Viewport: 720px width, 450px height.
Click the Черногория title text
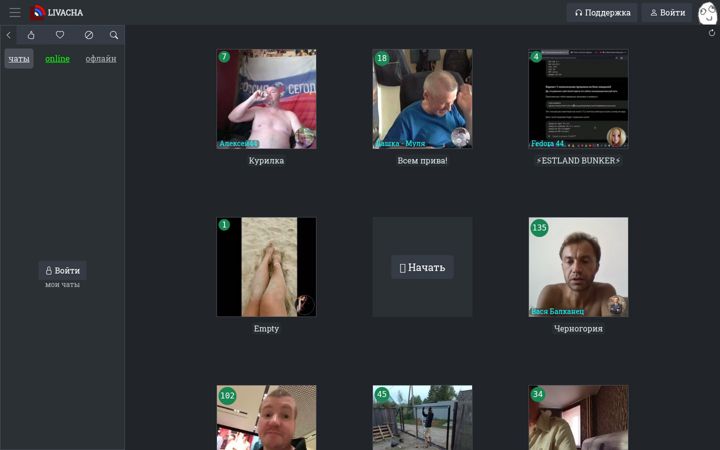[x=579, y=329]
